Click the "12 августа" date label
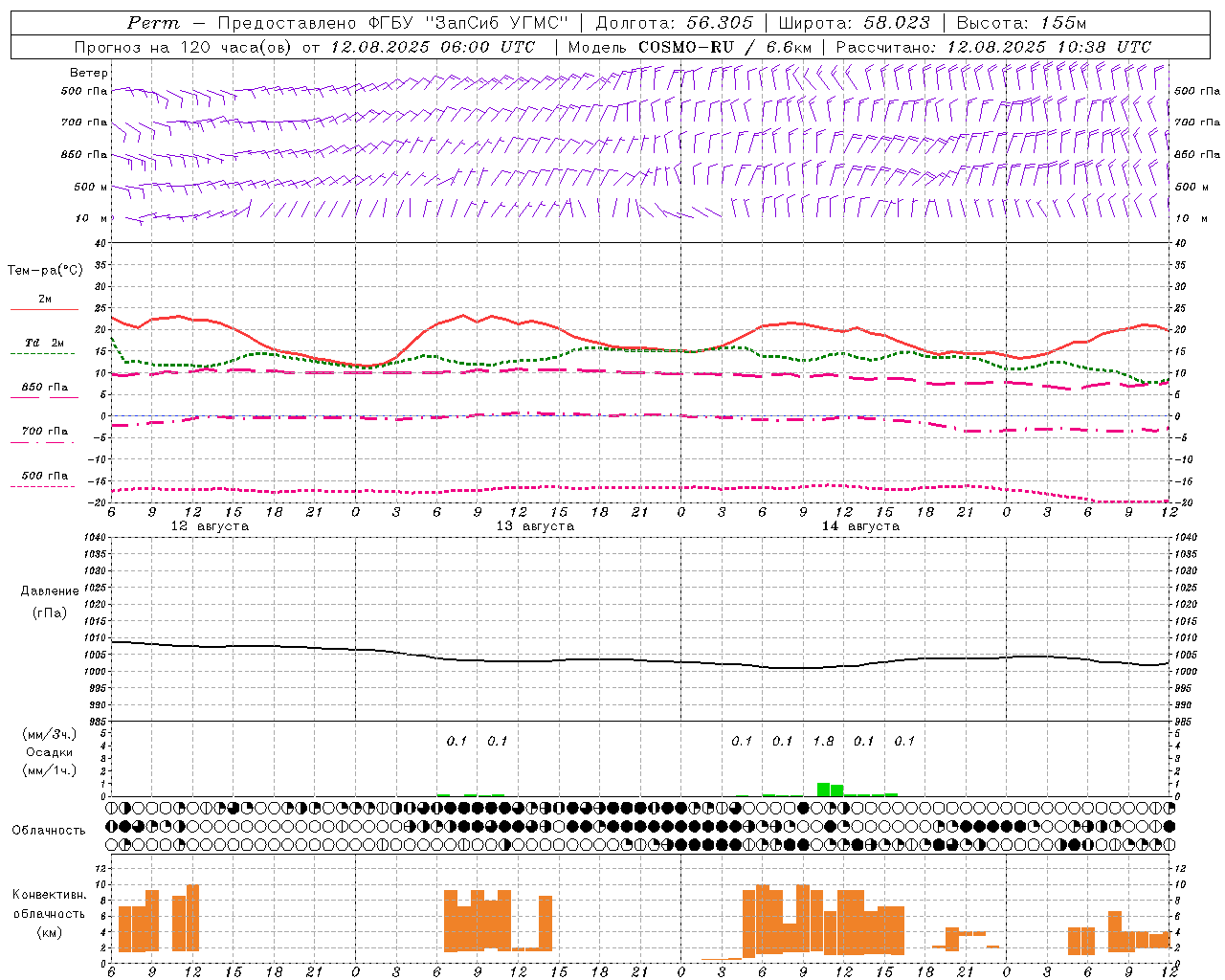The width and height of the screenshot is (1225, 980). pyautogui.click(x=210, y=526)
